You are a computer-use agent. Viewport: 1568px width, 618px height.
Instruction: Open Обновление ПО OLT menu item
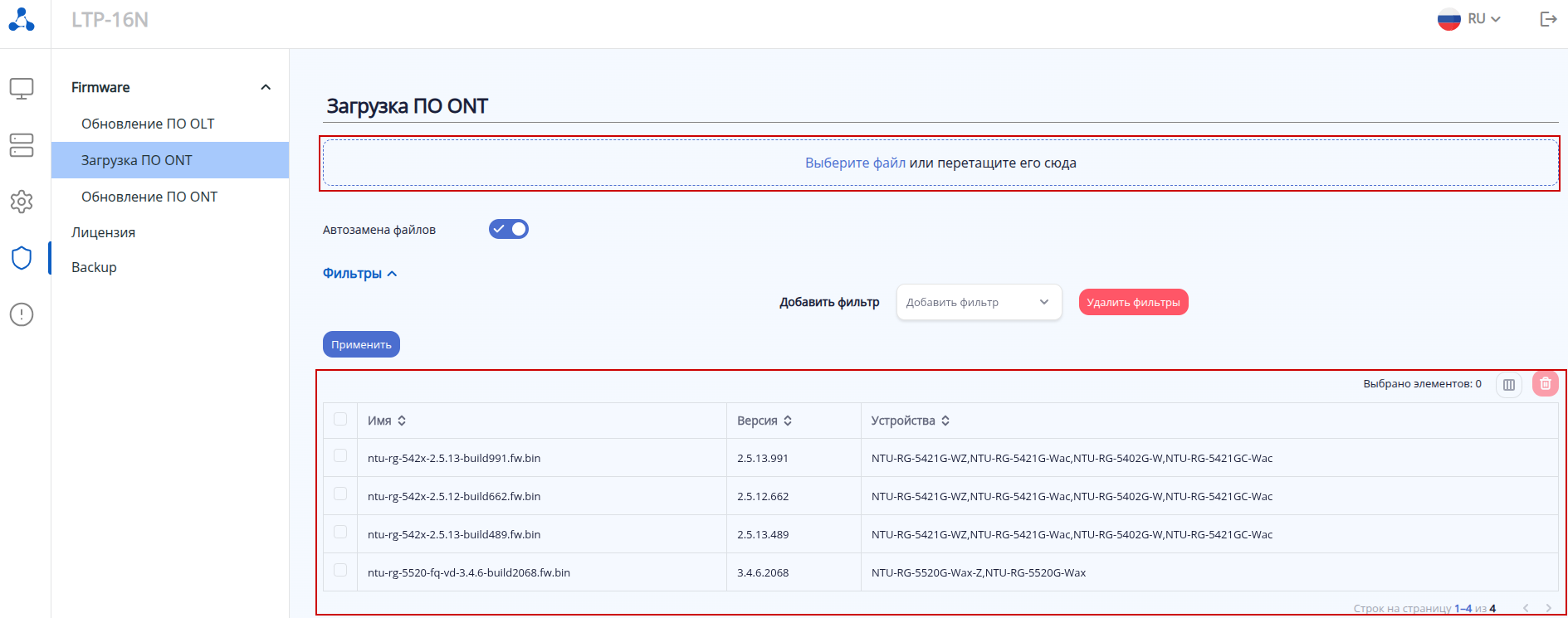point(148,124)
